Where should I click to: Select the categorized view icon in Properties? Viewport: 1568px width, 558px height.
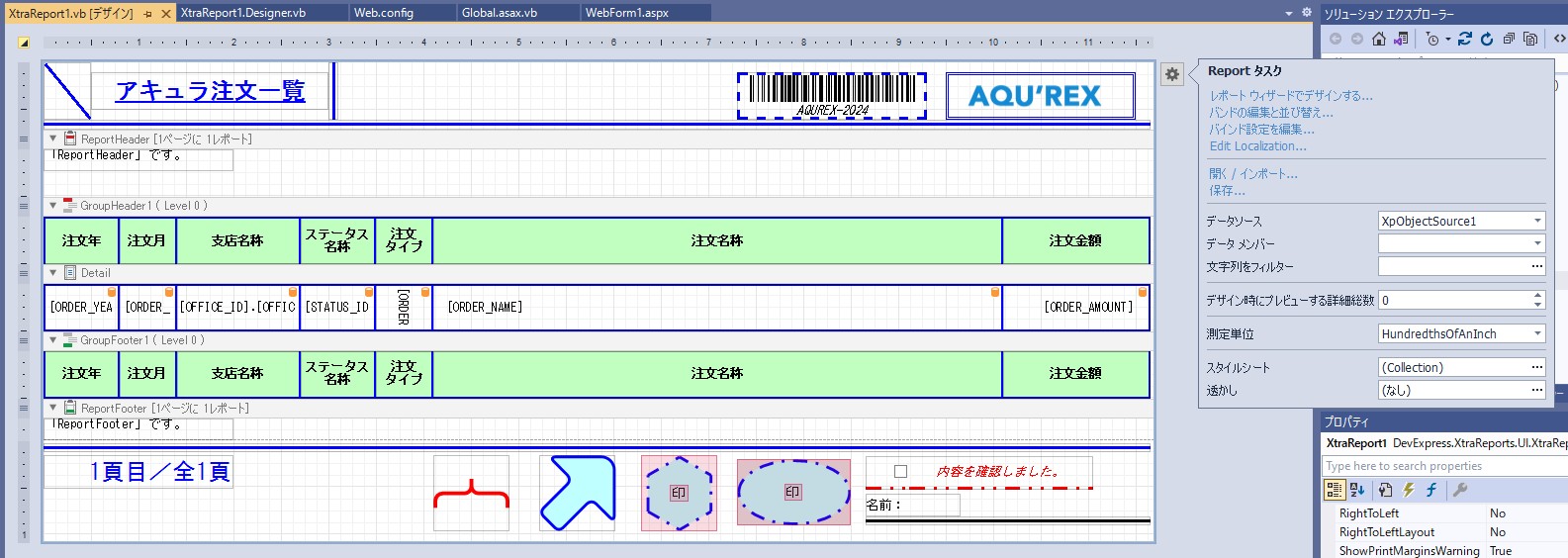click(x=1335, y=490)
